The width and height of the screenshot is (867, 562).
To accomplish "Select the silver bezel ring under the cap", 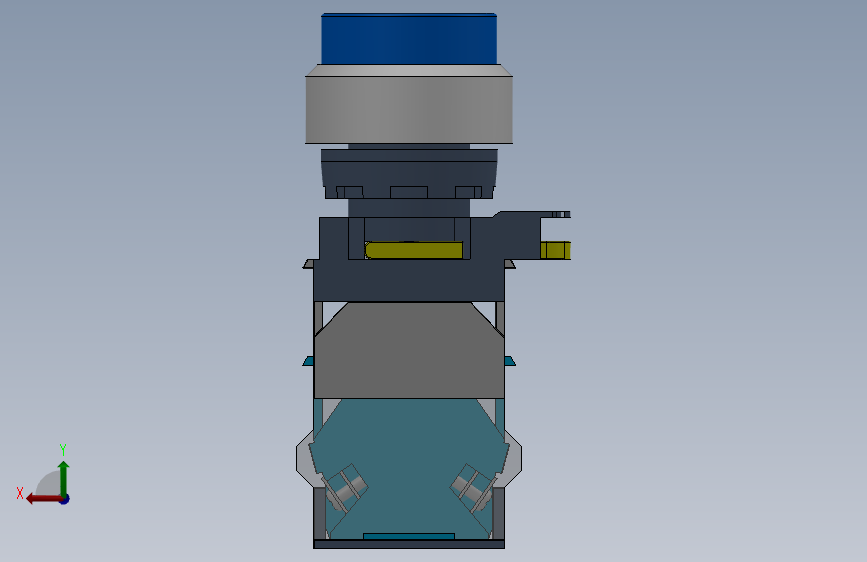I will pos(409,104).
